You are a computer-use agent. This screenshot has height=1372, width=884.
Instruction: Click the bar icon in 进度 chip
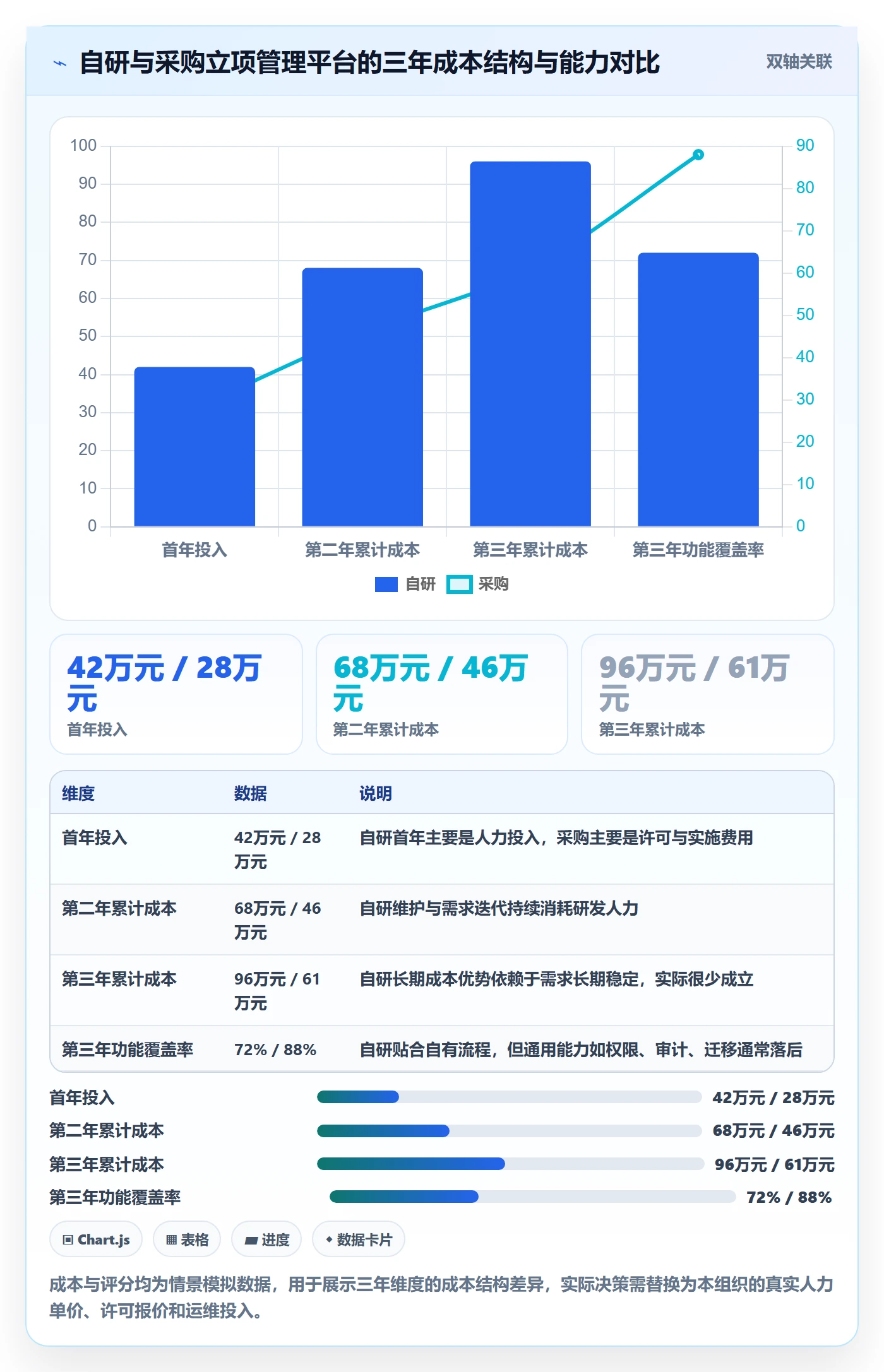point(251,1240)
